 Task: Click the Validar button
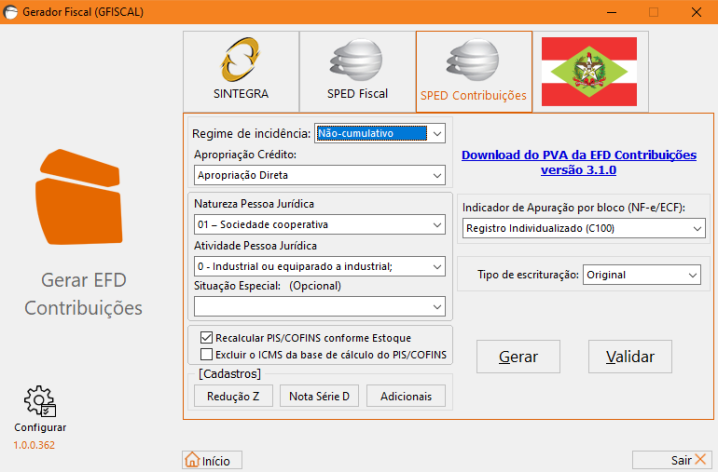click(x=630, y=357)
